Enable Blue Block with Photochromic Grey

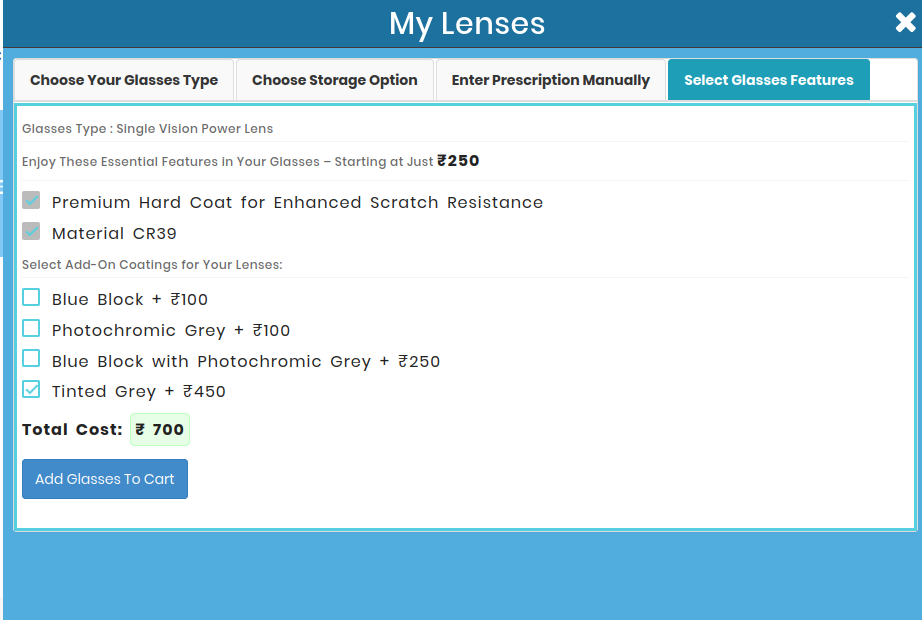tap(31, 358)
